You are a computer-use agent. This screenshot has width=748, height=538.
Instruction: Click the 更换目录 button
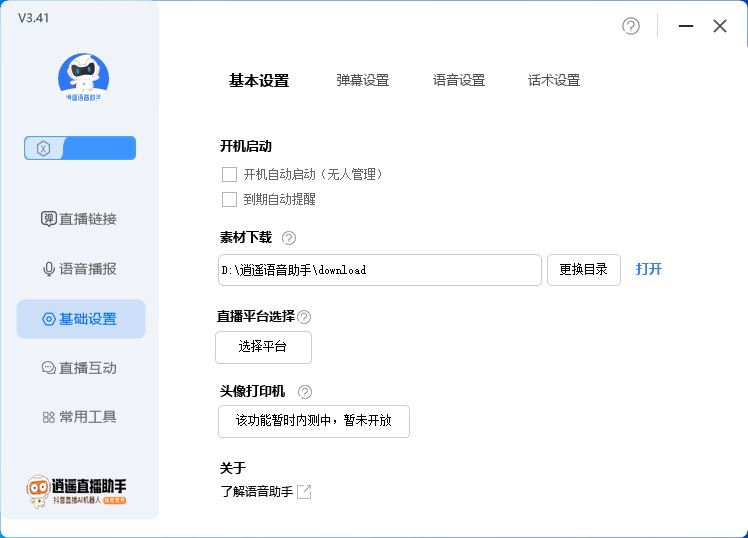[x=584, y=269]
